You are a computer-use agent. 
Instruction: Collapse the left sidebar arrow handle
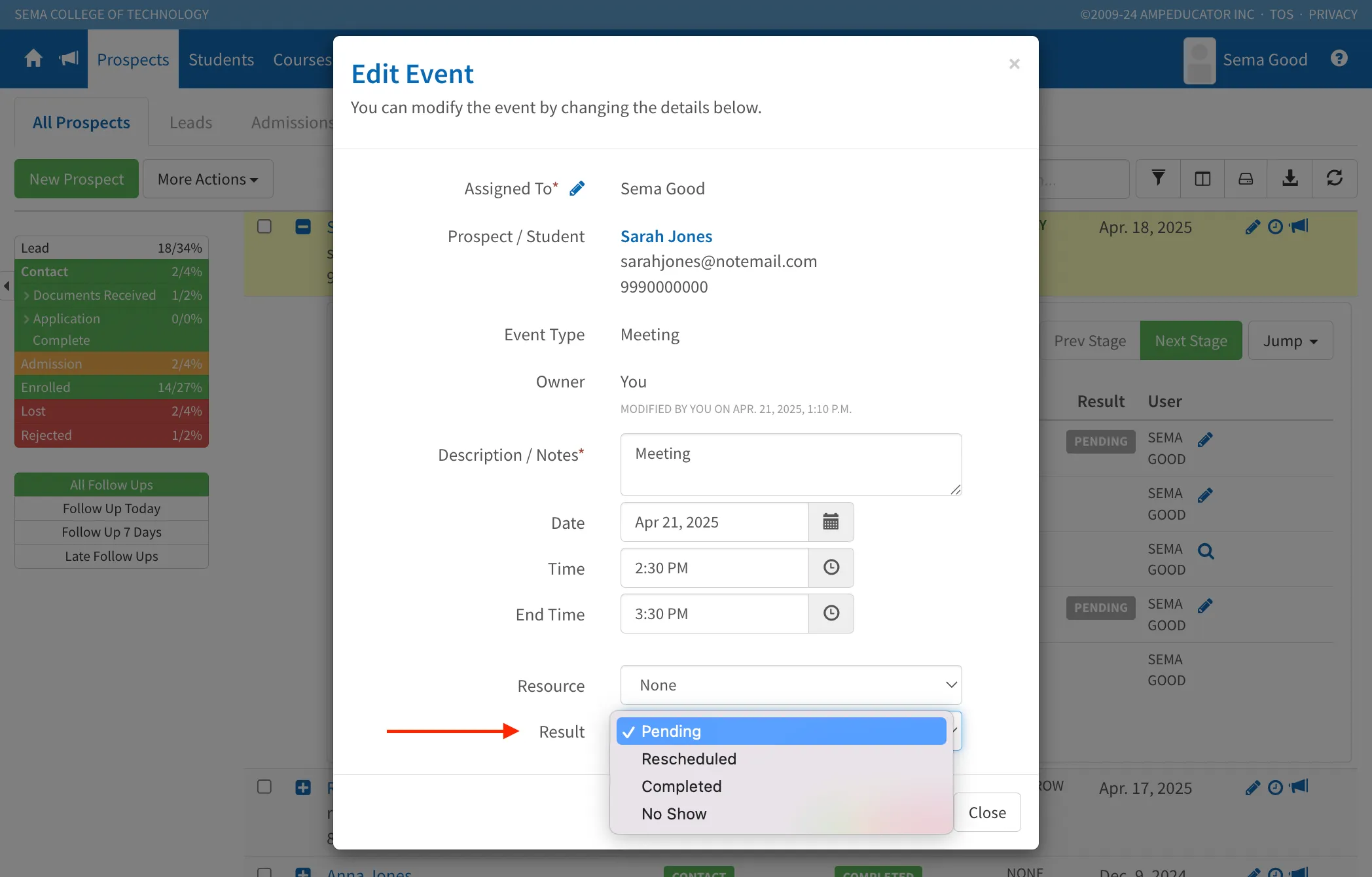pos(7,286)
